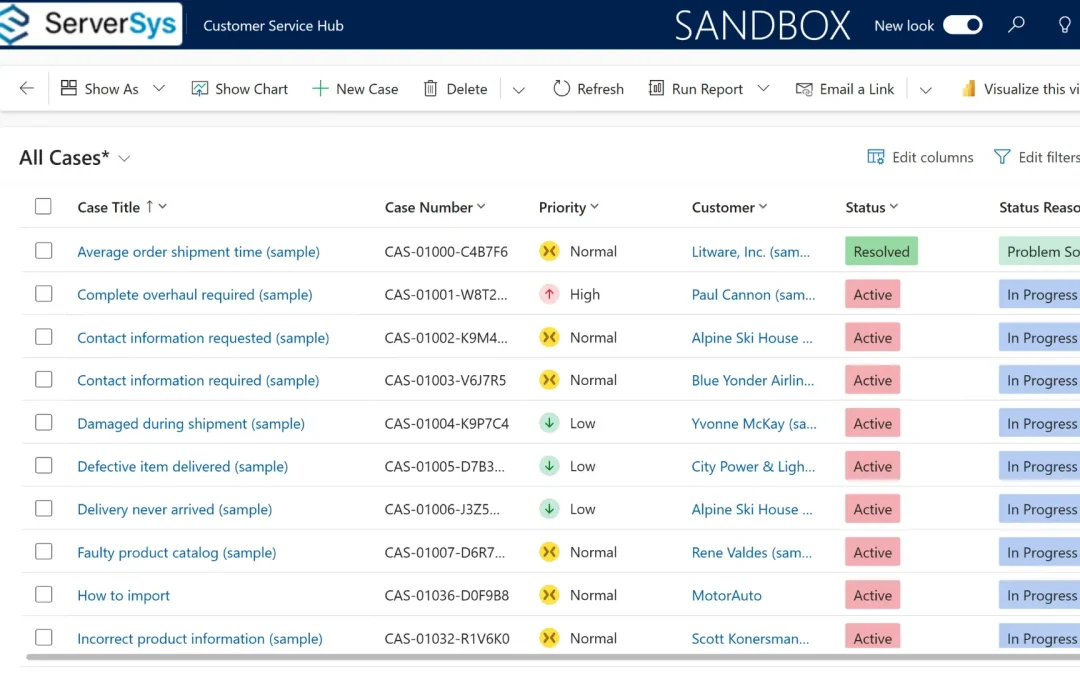Expand the Run Report dropdown arrow
This screenshot has width=1080, height=675.
coord(763,88)
